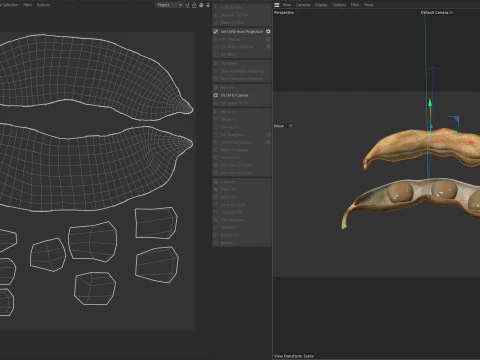This screenshot has width=480, height=360.
Task: Open the viewport Cameras menu
Action: pos(303,5)
